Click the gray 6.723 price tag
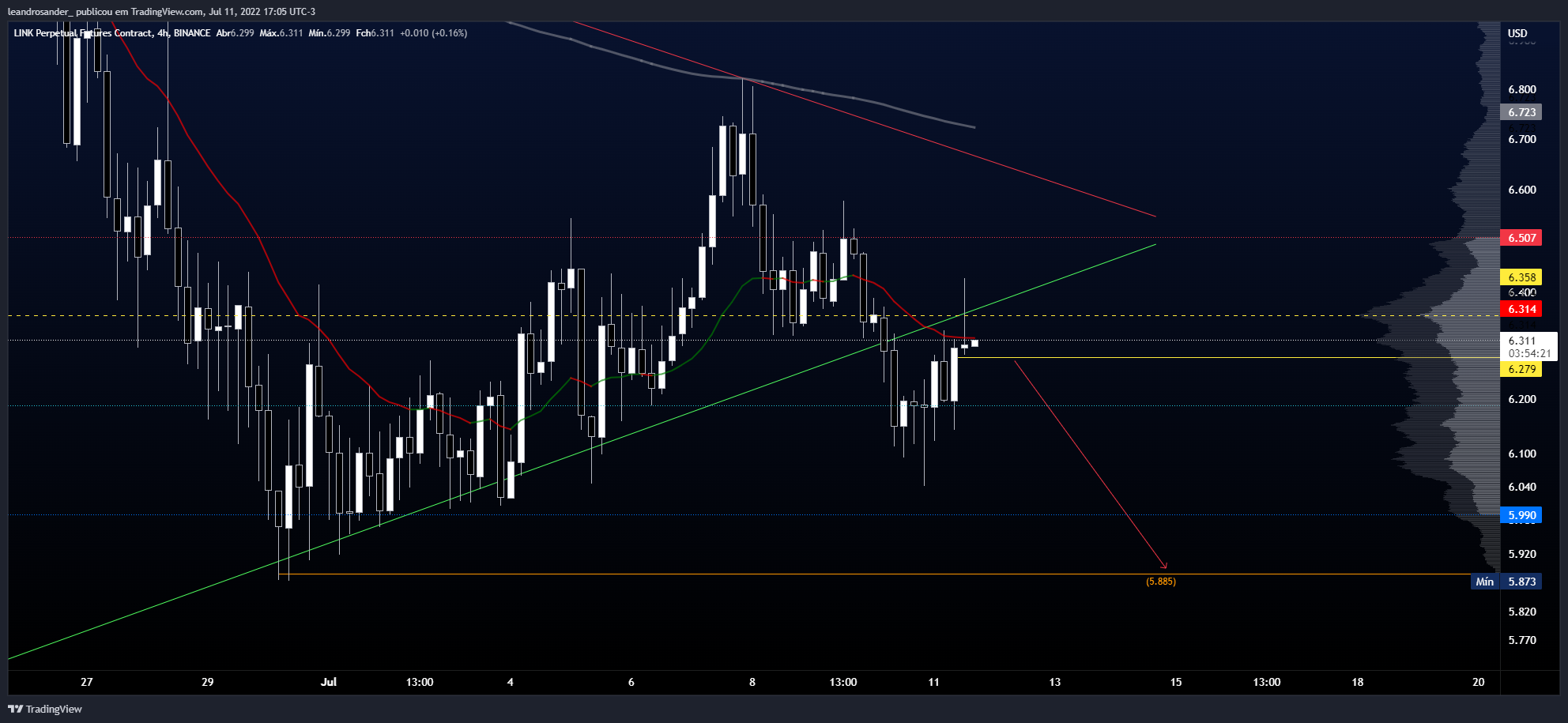This screenshot has width=1568, height=723. click(1521, 112)
